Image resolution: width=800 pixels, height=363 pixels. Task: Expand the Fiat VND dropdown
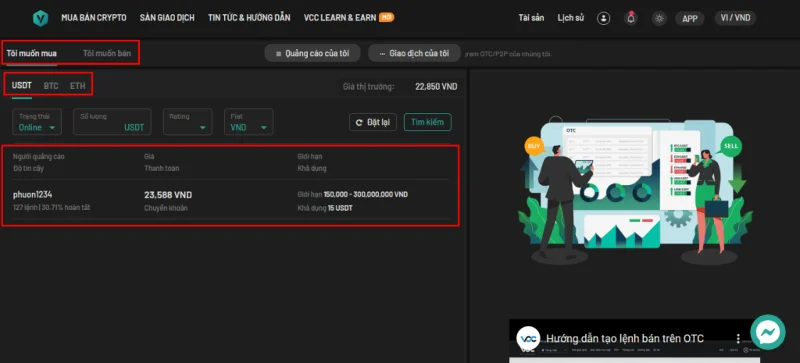pyautogui.click(x=248, y=122)
